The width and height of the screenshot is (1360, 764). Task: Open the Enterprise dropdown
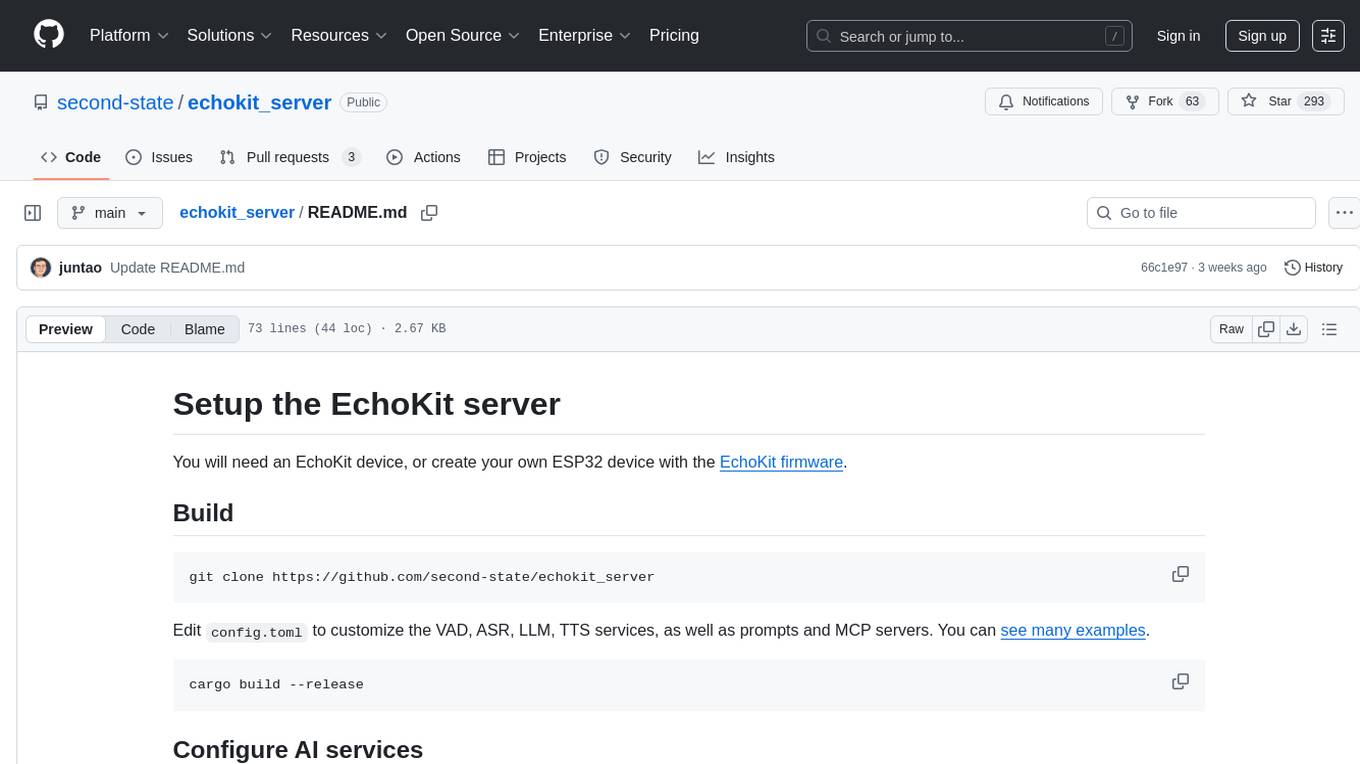click(584, 35)
